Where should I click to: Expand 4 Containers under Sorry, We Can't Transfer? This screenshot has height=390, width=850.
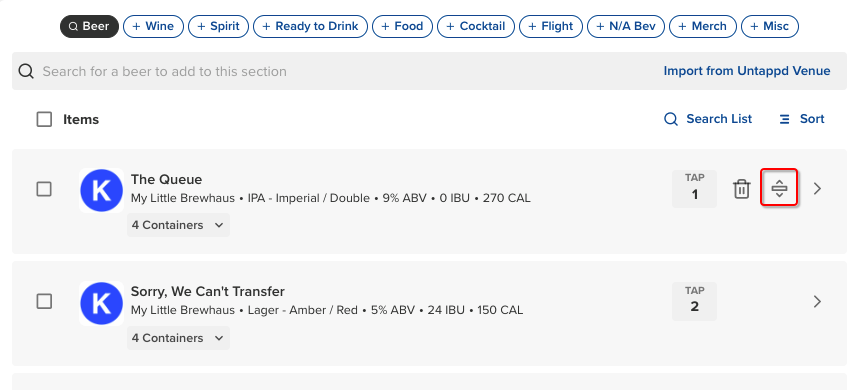(x=178, y=338)
